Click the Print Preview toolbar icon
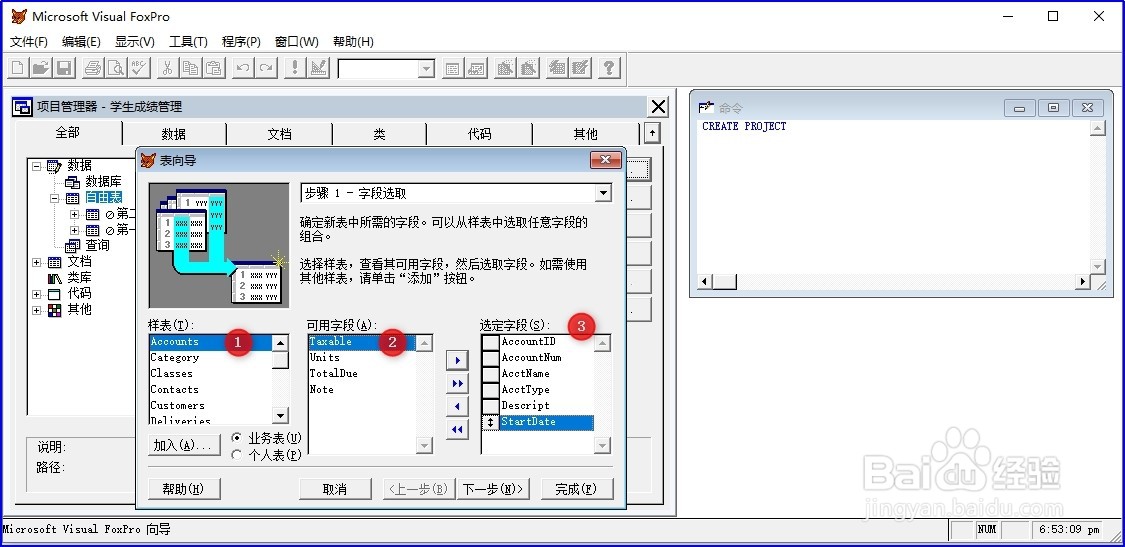The image size is (1125, 547). [116, 68]
